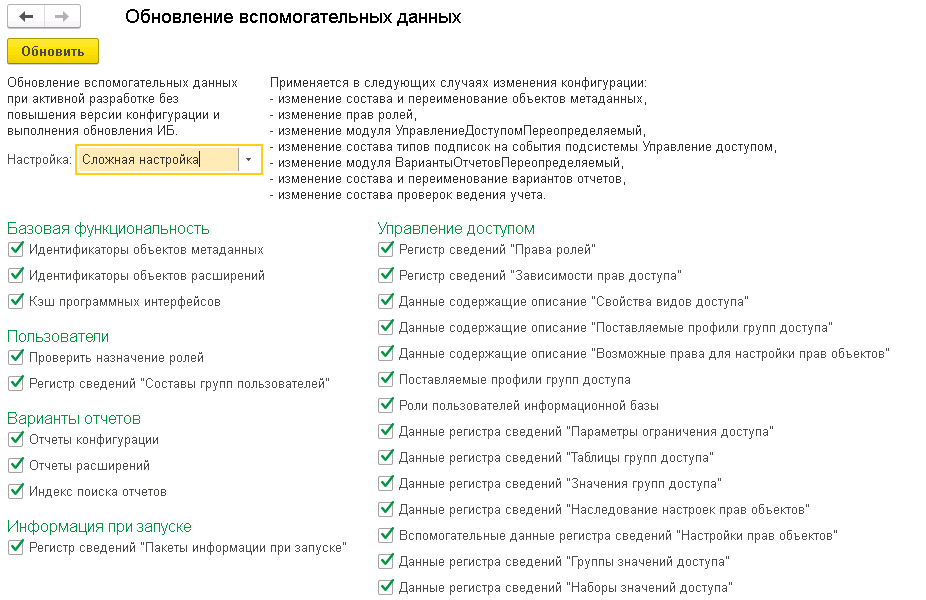Click inside the Сложная настройка field
The height and width of the screenshot is (600, 926).
point(158,159)
